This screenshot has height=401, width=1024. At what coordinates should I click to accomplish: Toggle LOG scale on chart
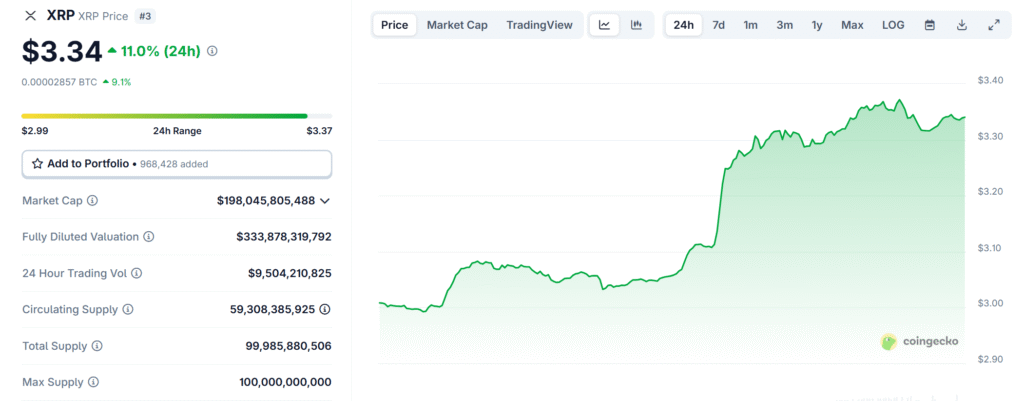(893, 25)
